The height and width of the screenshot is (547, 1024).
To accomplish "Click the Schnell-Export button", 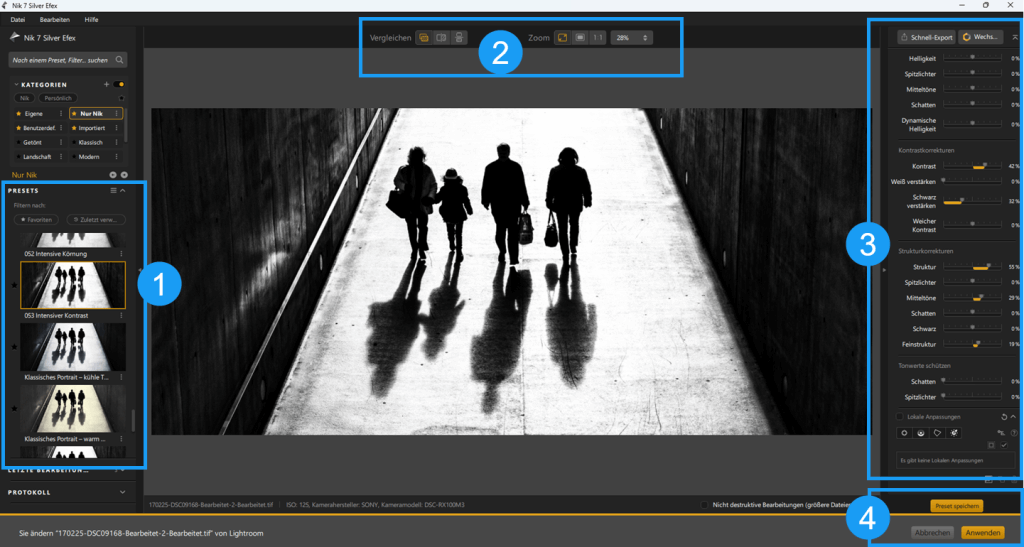I will pos(926,37).
